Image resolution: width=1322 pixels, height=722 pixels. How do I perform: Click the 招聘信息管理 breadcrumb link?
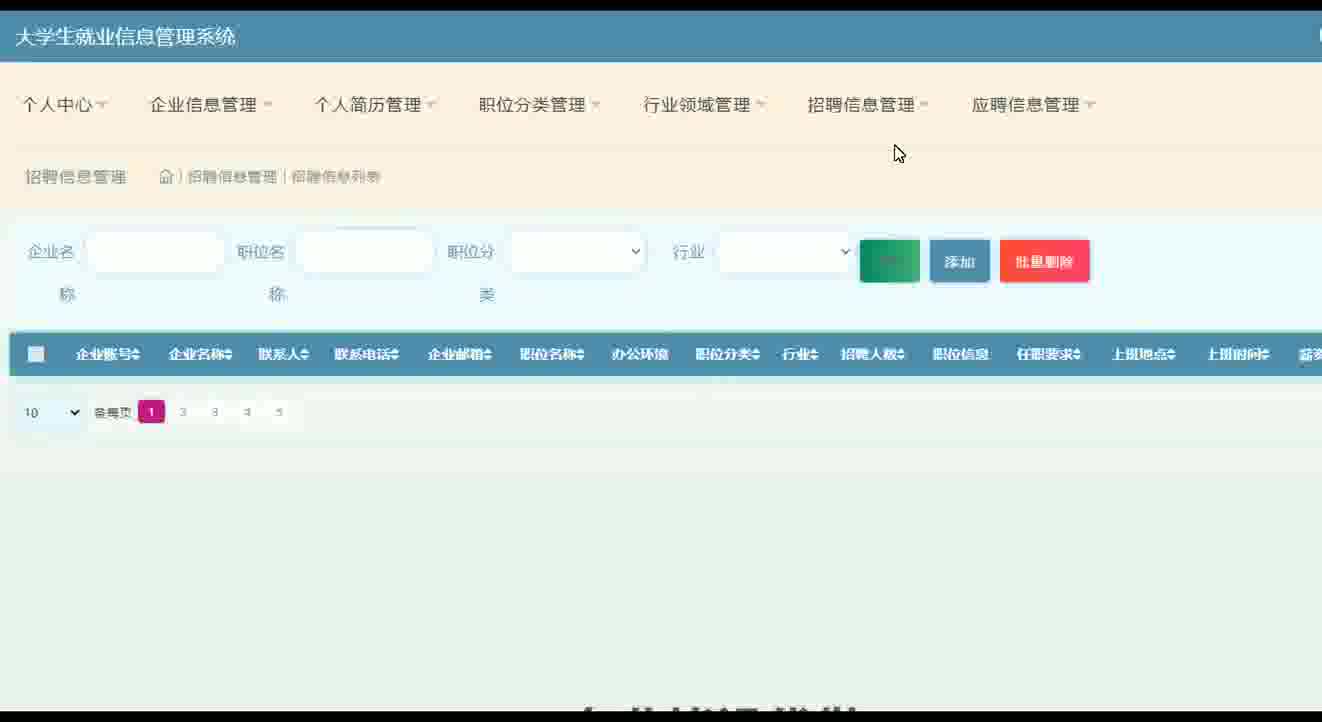coord(232,177)
